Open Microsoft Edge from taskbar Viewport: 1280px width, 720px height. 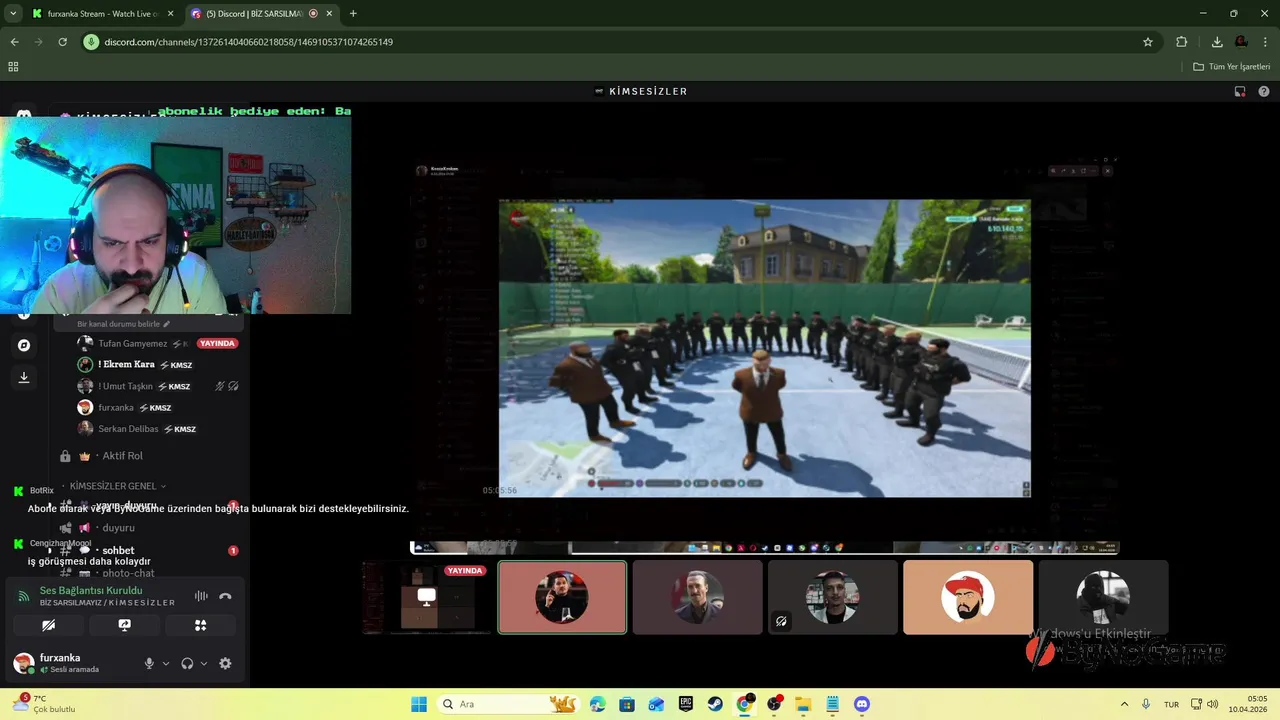[x=598, y=704]
